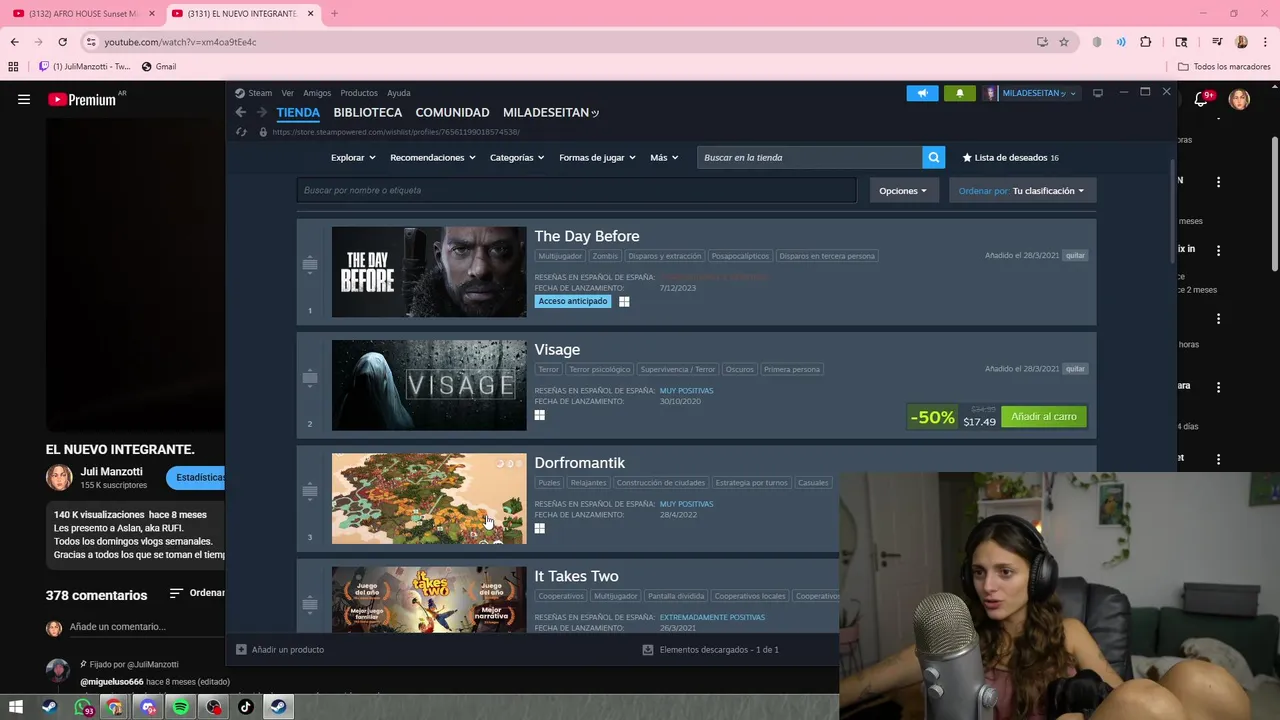Open YouTube notifications bell with 9+ badge

click(x=1203, y=99)
